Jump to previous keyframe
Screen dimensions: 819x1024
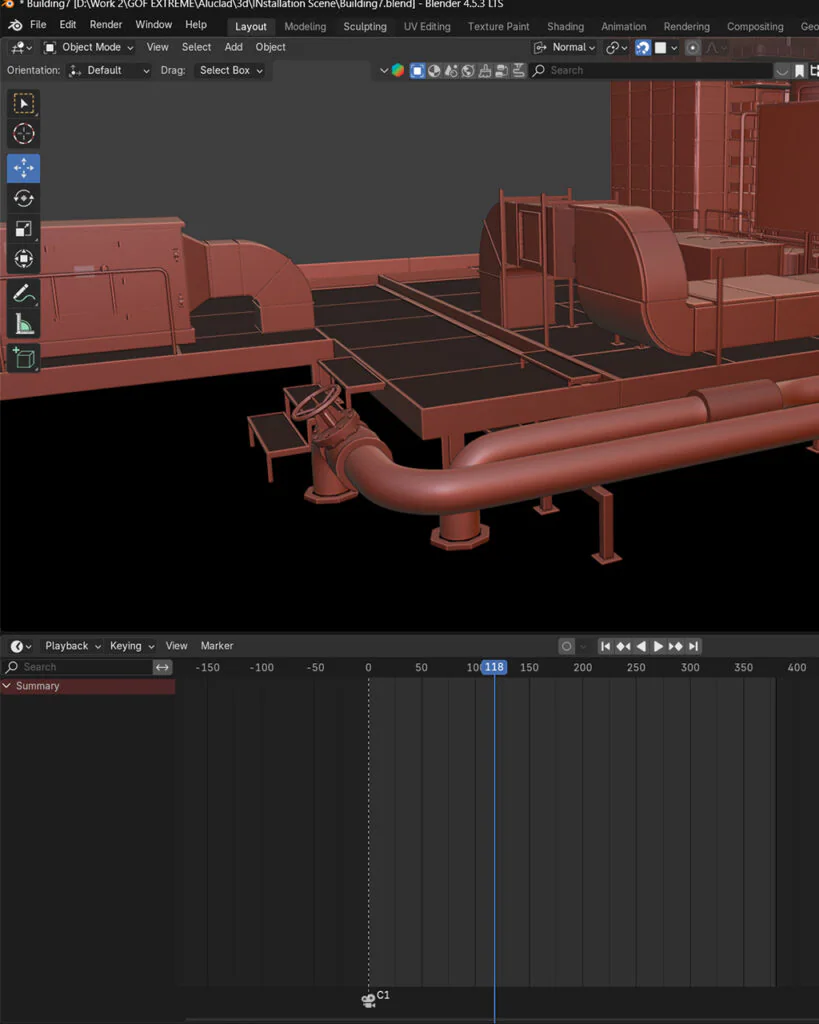(623, 647)
